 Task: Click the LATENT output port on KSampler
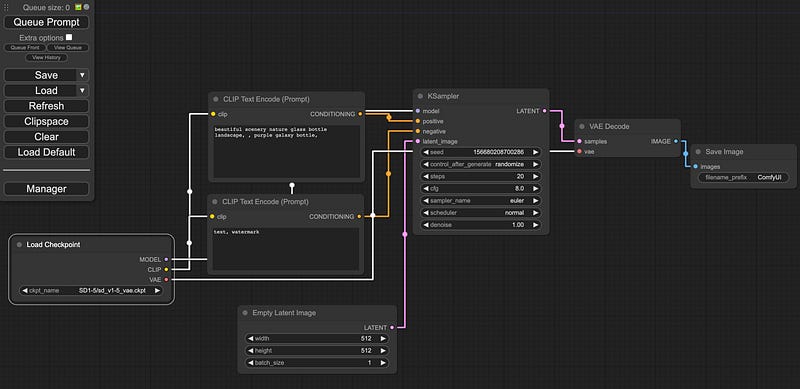tap(544, 111)
